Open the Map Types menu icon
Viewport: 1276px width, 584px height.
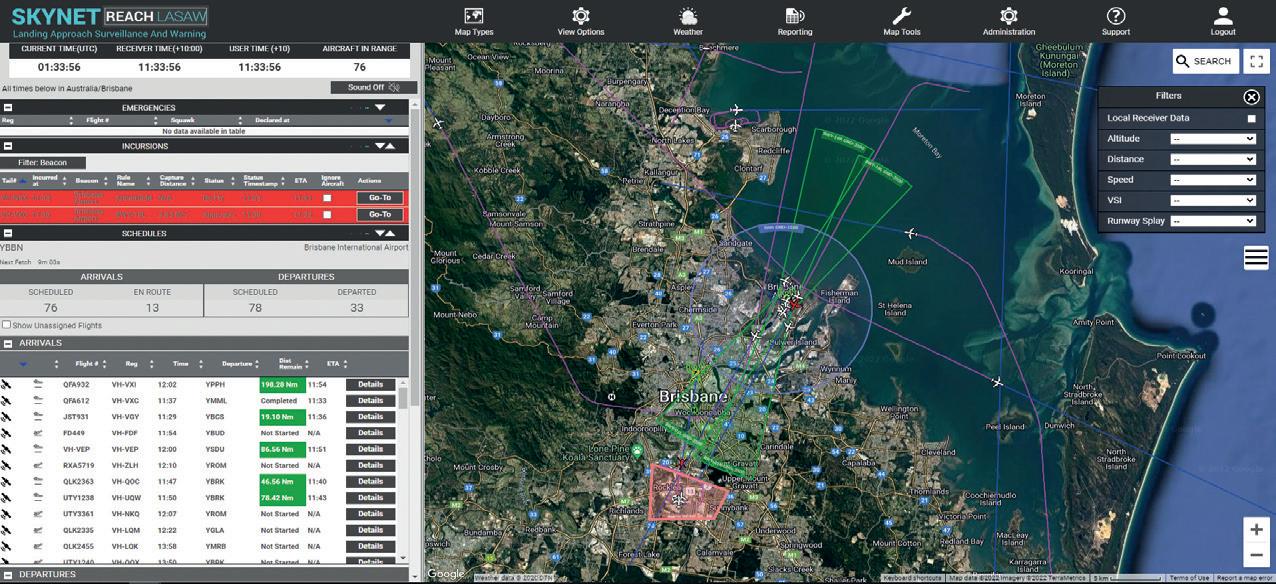474,16
